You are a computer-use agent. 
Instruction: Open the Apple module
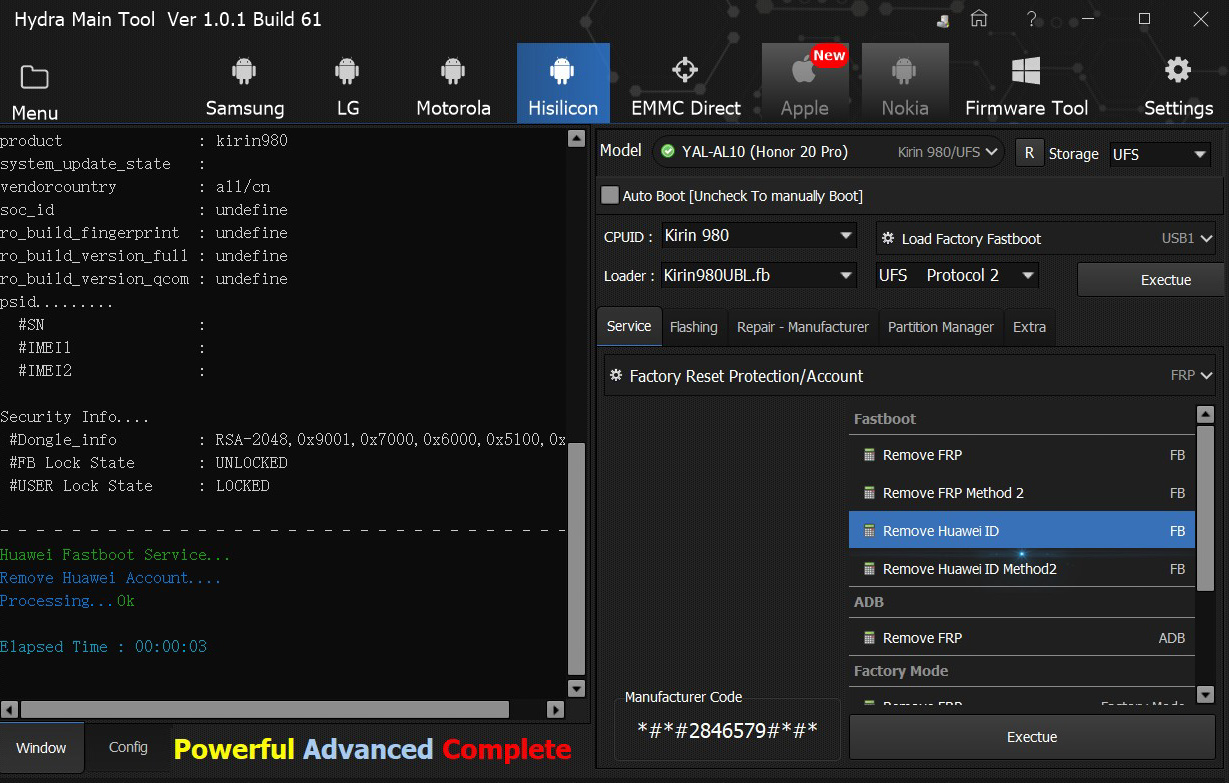[804, 85]
